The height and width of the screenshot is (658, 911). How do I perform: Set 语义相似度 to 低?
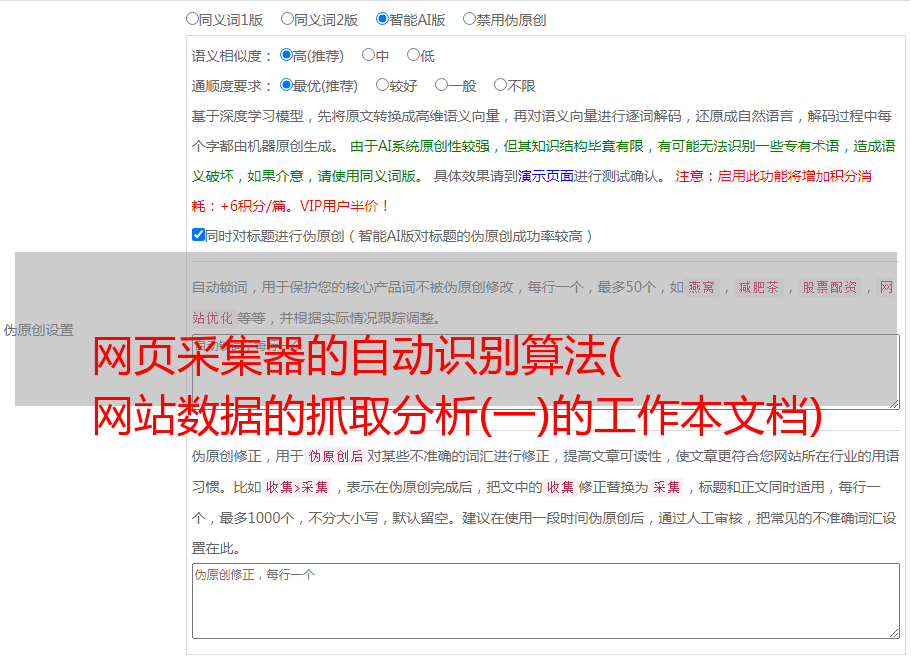click(x=413, y=55)
